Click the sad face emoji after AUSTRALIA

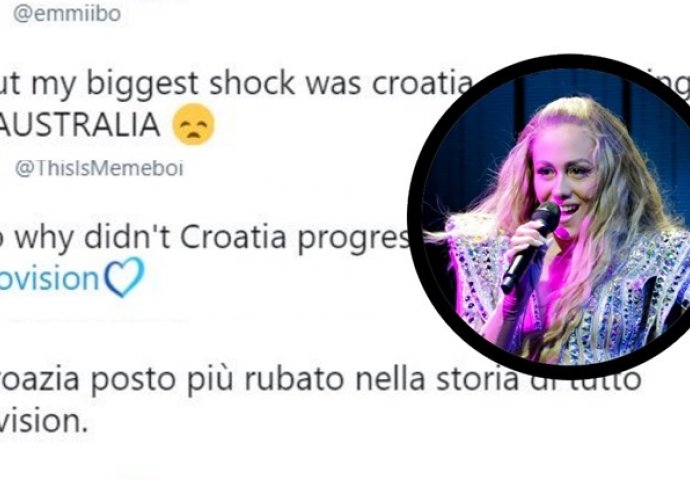click(x=194, y=125)
